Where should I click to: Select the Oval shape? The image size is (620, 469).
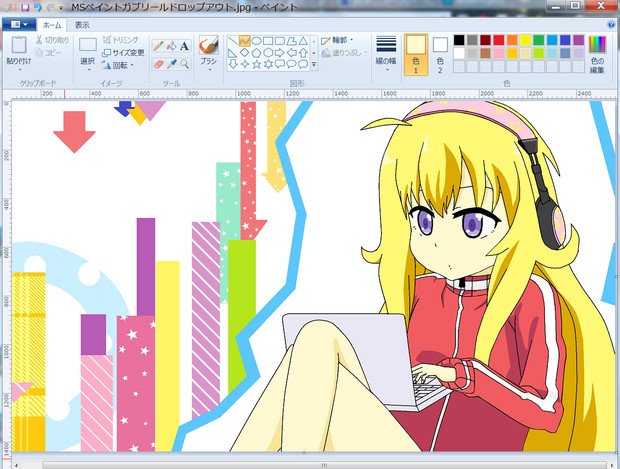pos(256,41)
